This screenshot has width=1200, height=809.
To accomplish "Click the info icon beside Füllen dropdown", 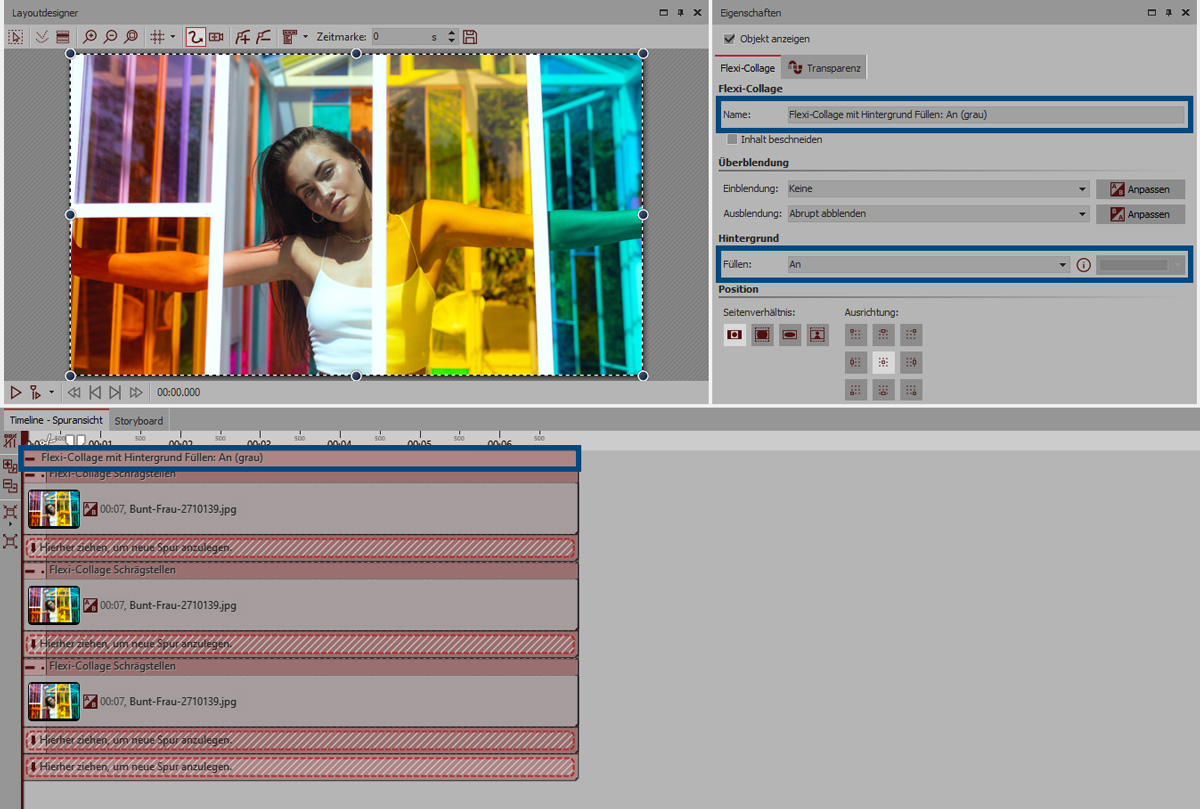I will (x=1082, y=265).
